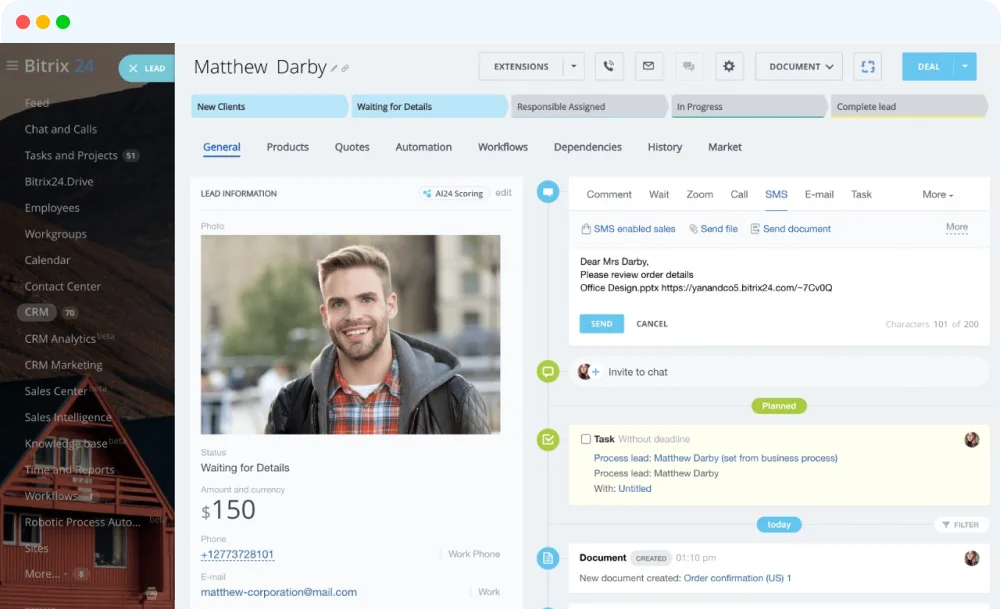Click the blue comment bubble timeline icon

tap(547, 191)
